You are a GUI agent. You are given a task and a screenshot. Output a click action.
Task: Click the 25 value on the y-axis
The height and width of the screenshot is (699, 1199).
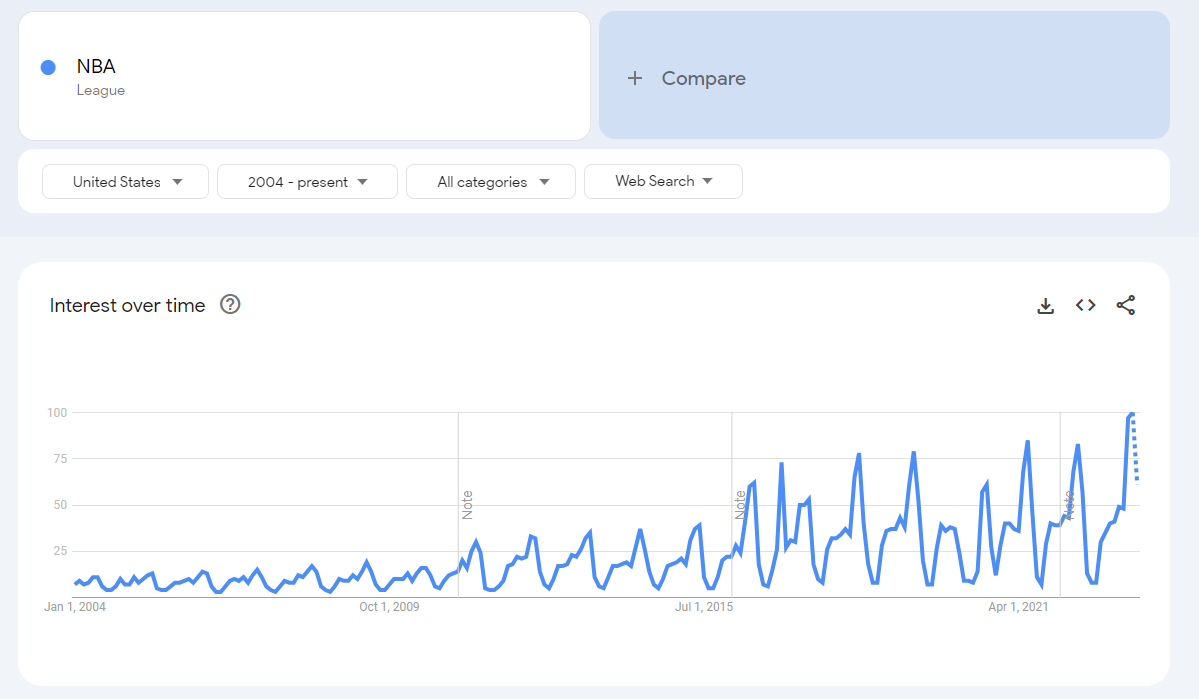click(60, 551)
